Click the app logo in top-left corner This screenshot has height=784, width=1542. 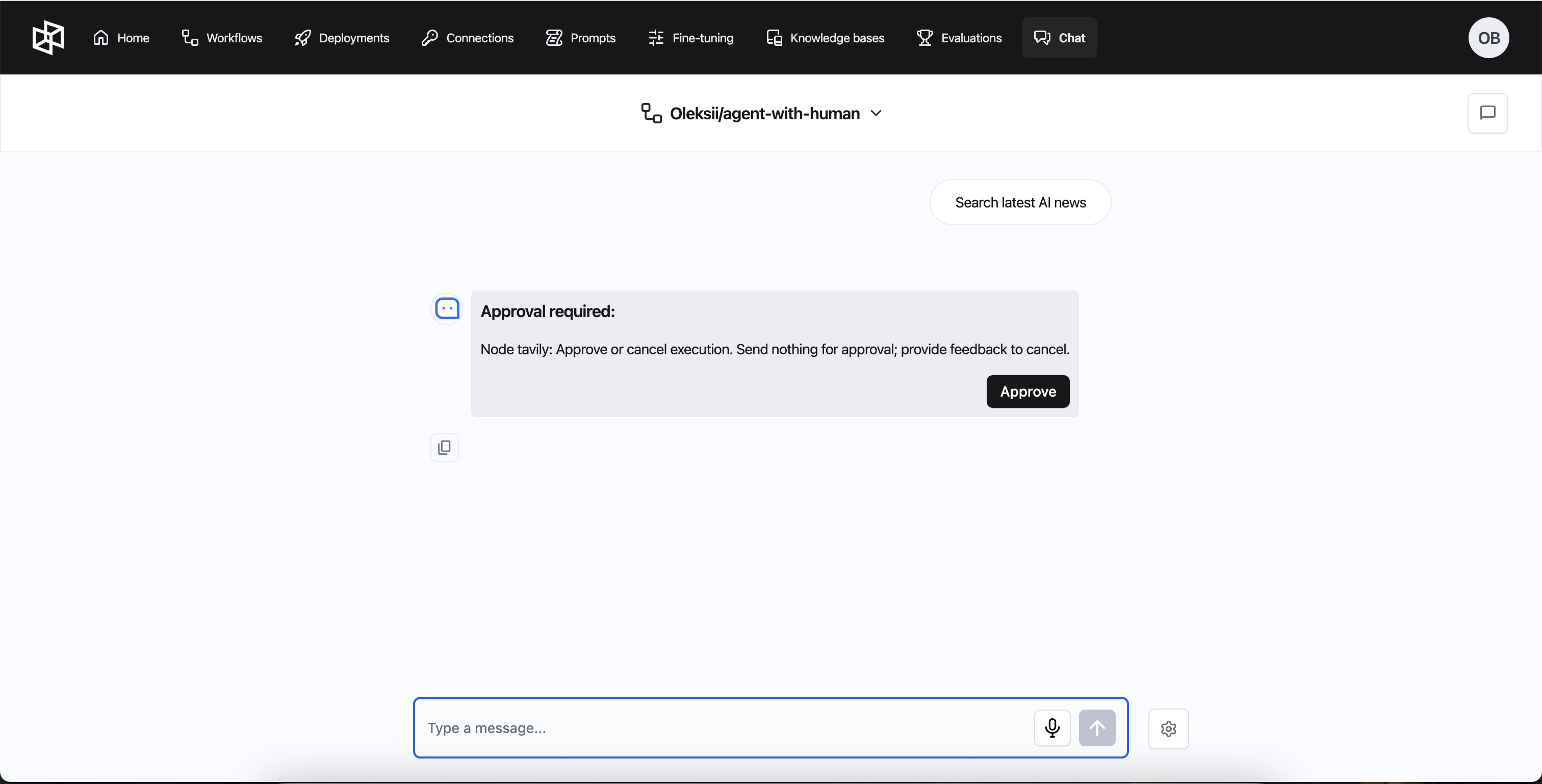(x=48, y=38)
